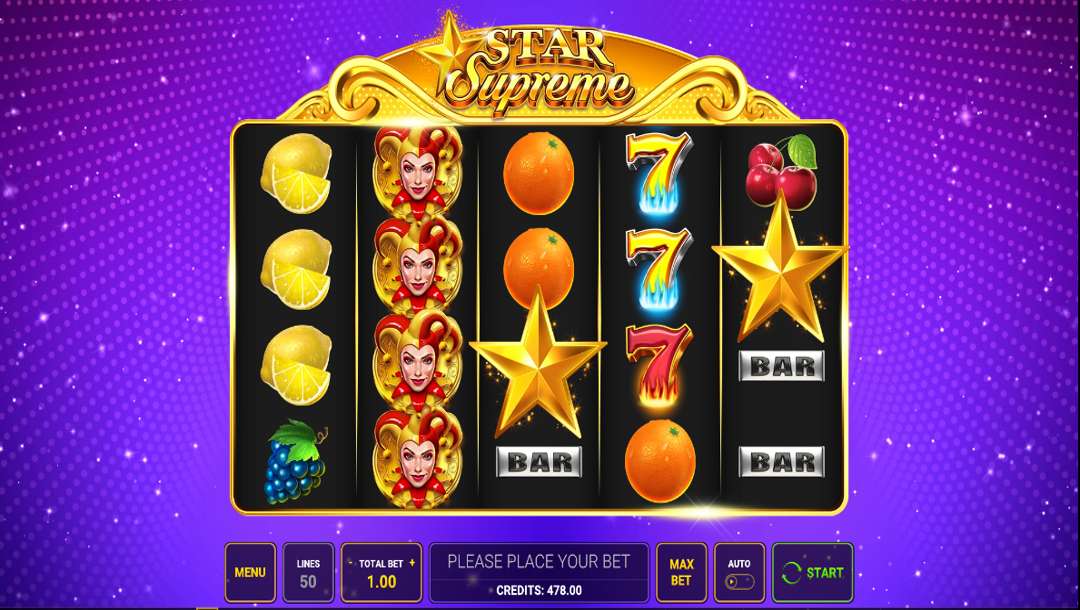Click the Max Bet button

pyautogui.click(x=681, y=572)
